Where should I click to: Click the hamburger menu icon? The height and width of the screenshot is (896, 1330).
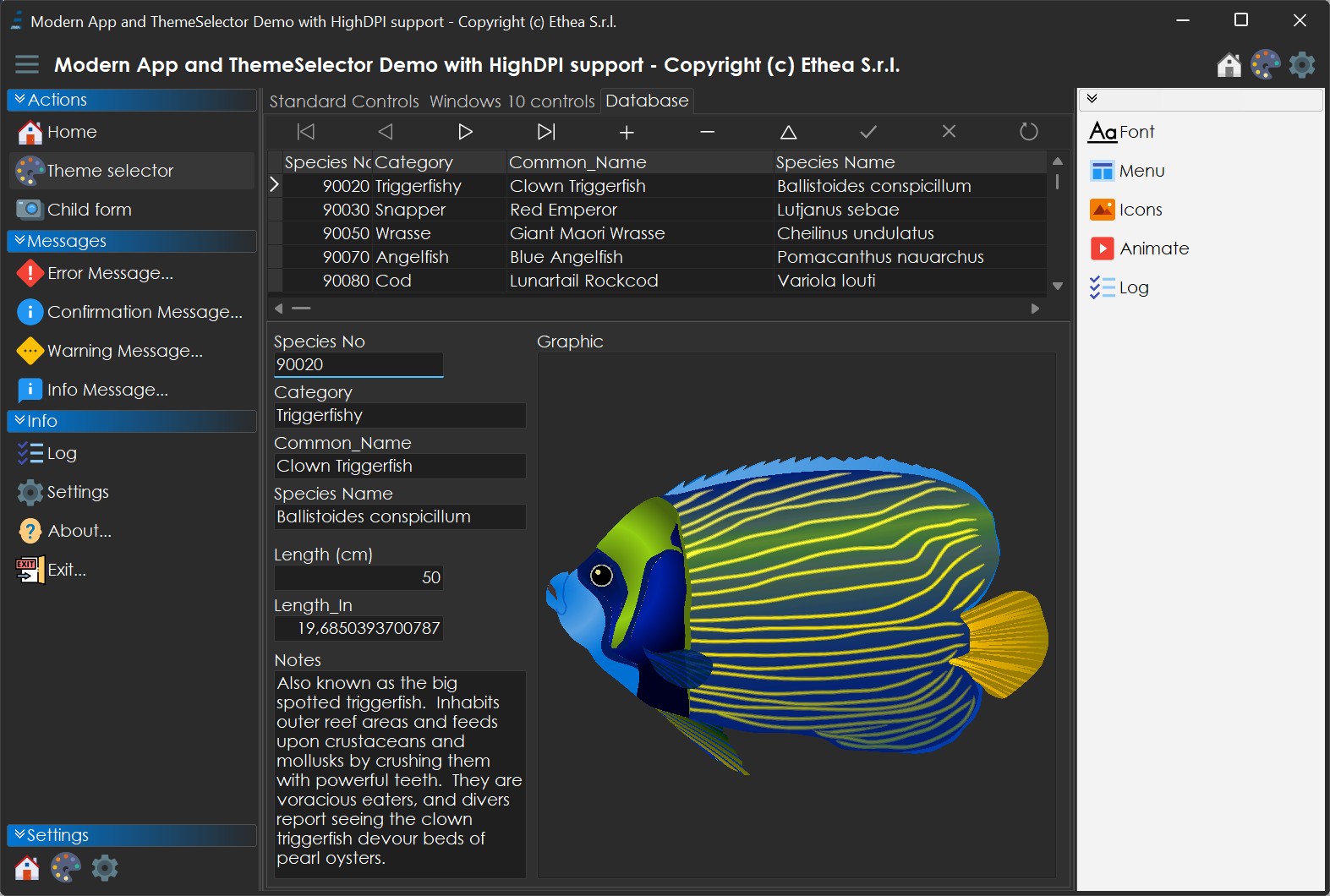[27, 64]
